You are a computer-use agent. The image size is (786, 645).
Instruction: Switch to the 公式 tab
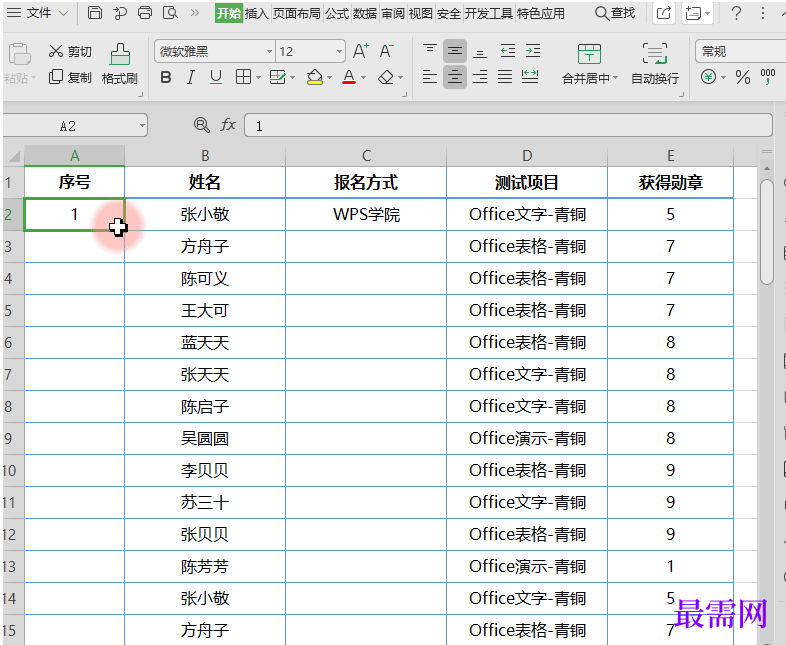click(337, 14)
